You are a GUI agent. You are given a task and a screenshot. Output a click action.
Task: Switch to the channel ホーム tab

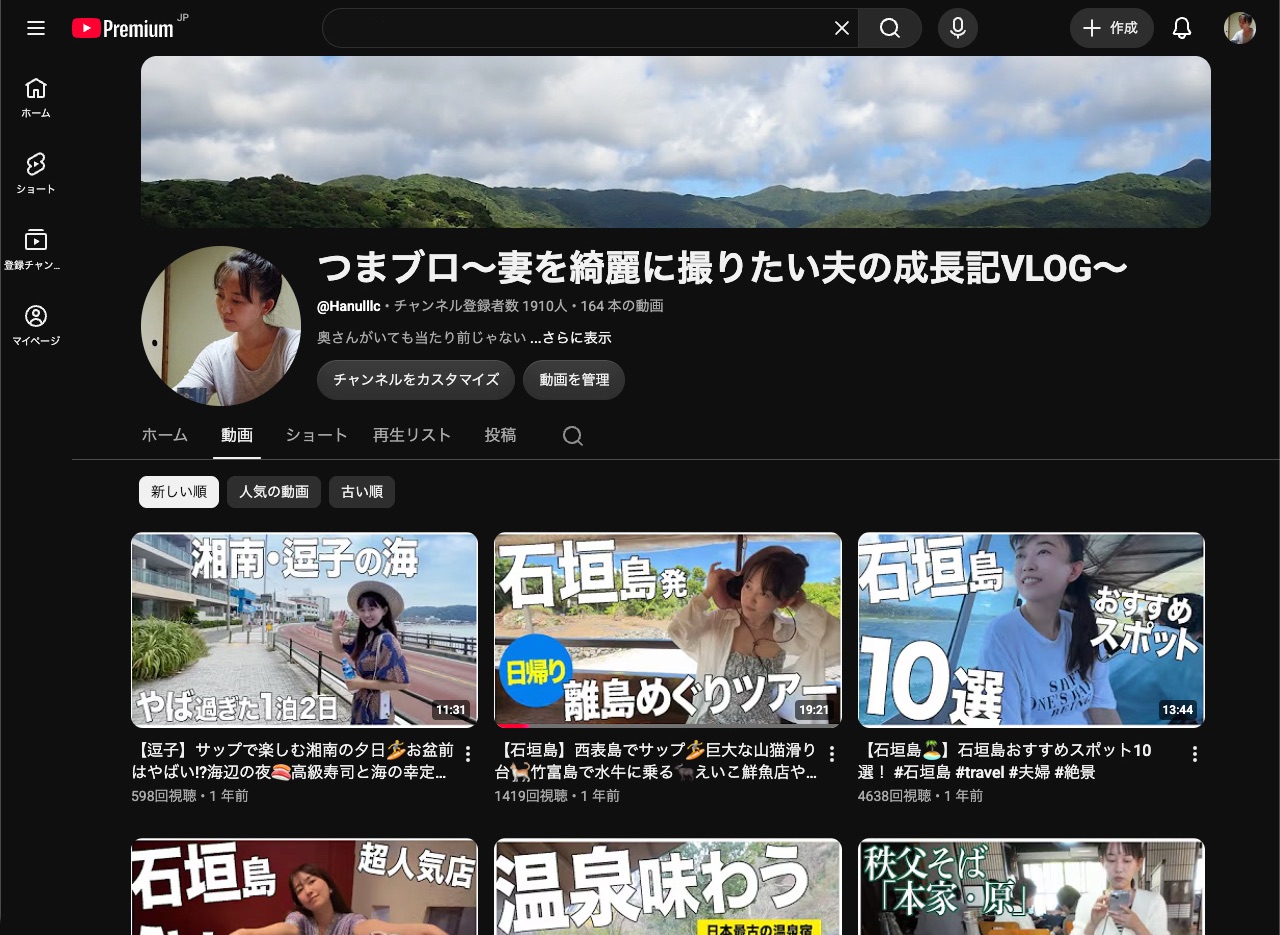165,435
